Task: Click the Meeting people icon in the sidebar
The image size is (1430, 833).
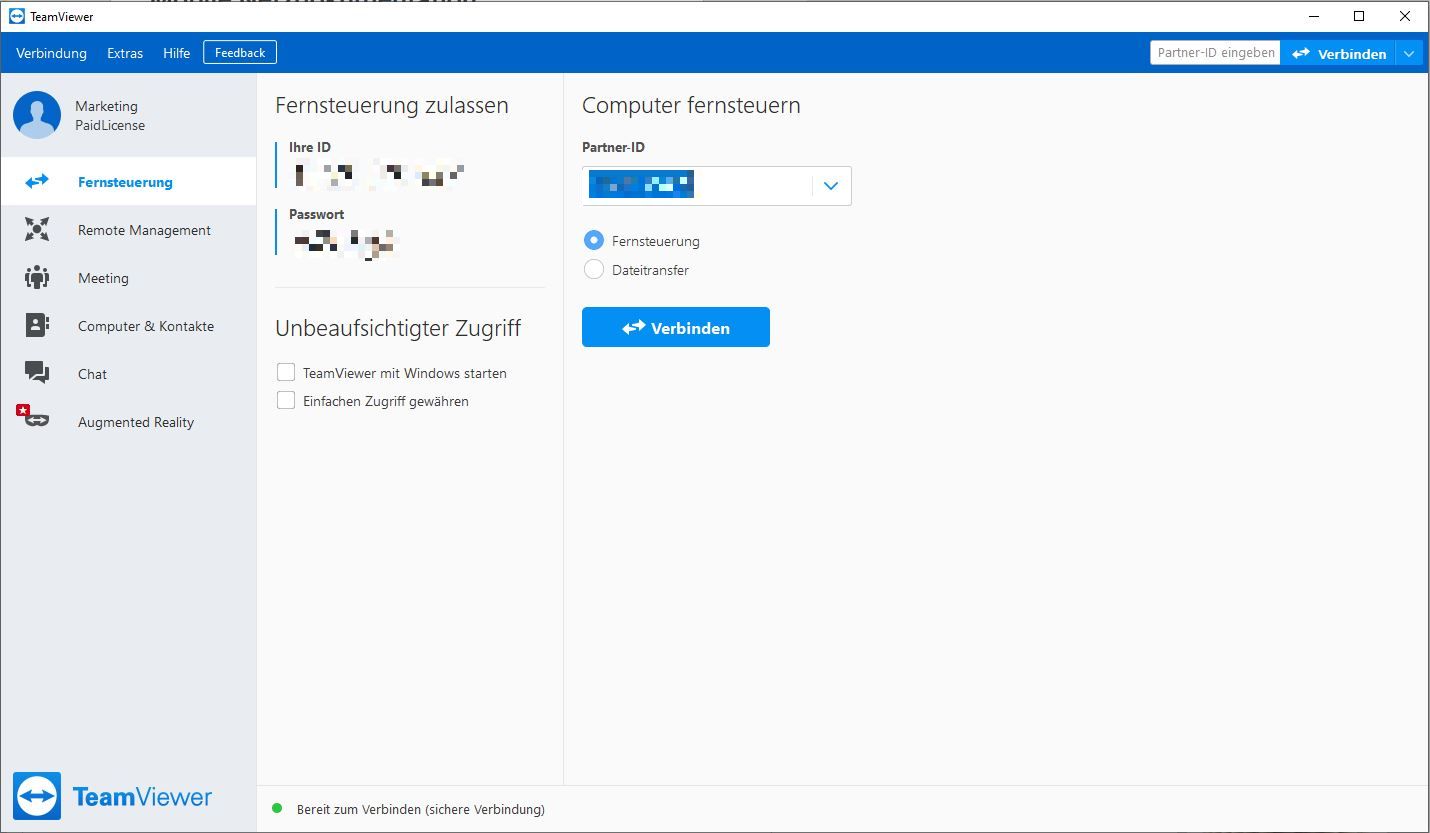Action: (x=37, y=278)
